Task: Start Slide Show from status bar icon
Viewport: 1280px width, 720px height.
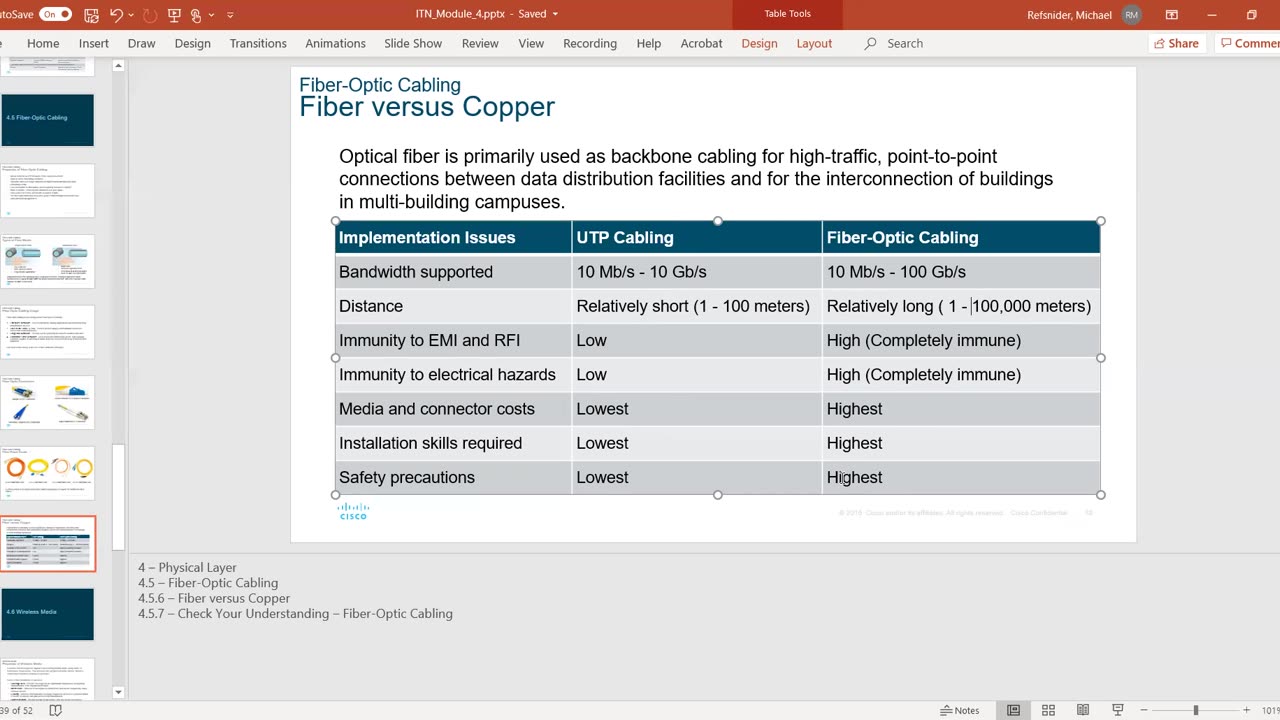Action: click(1118, 710)
